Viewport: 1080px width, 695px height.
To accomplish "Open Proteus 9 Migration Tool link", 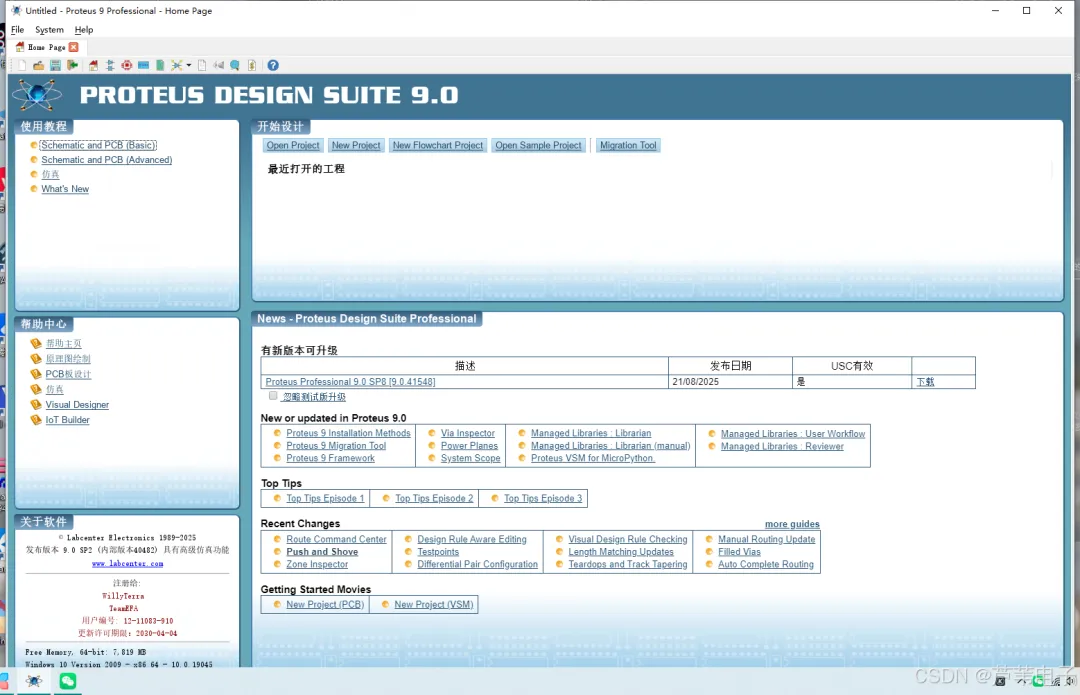I will point(336,446).
